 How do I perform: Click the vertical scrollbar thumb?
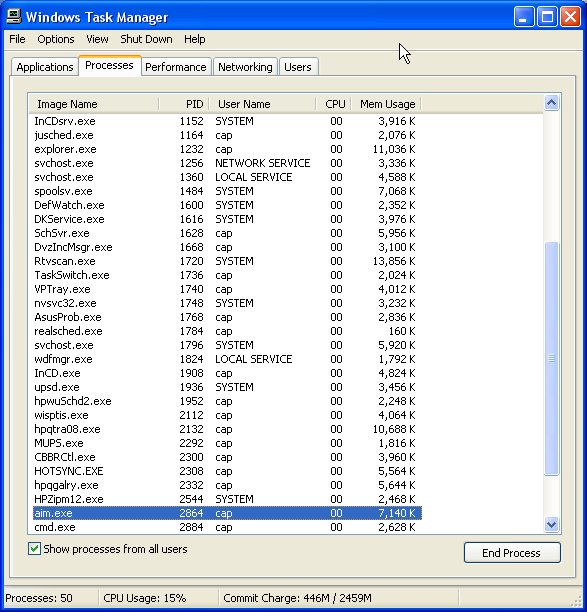pyautogui.click(x=551, y=358)
